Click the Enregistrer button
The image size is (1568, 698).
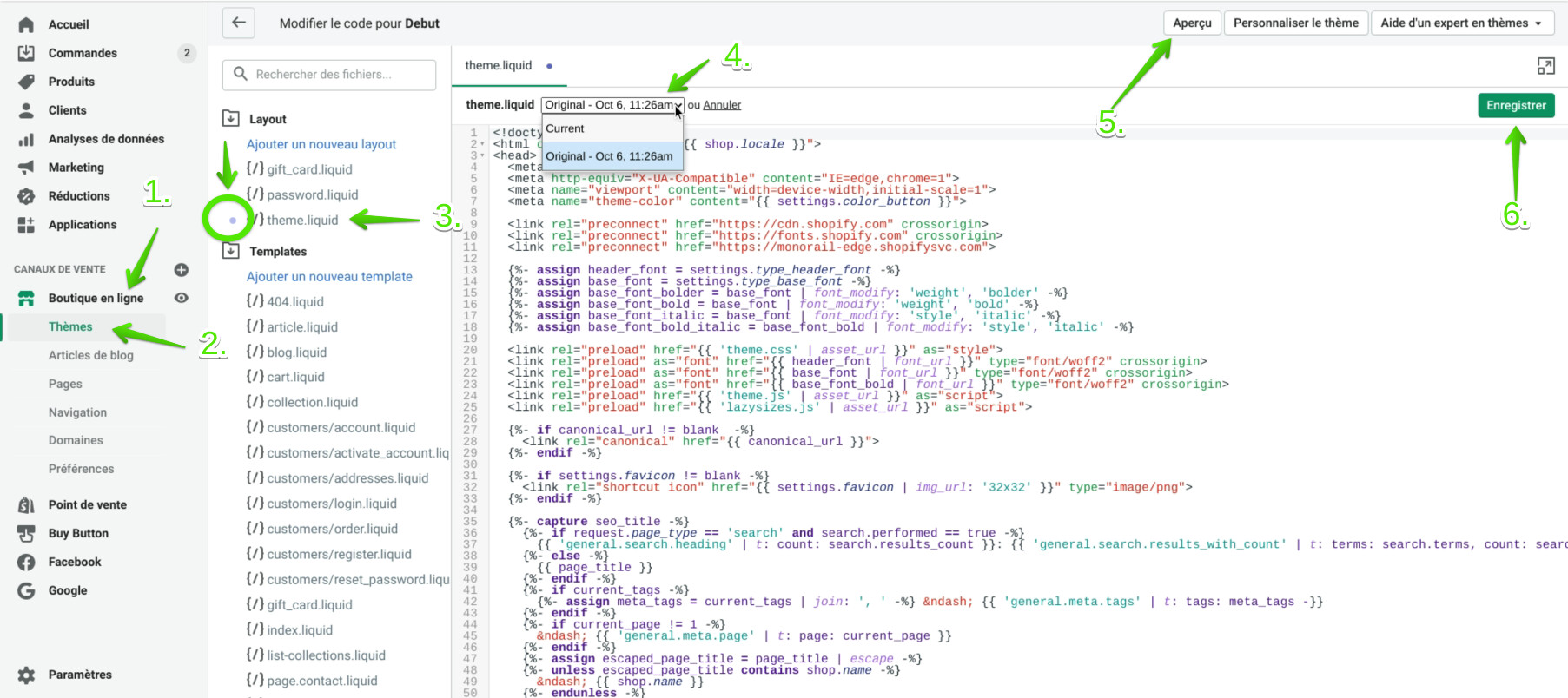1516,106
